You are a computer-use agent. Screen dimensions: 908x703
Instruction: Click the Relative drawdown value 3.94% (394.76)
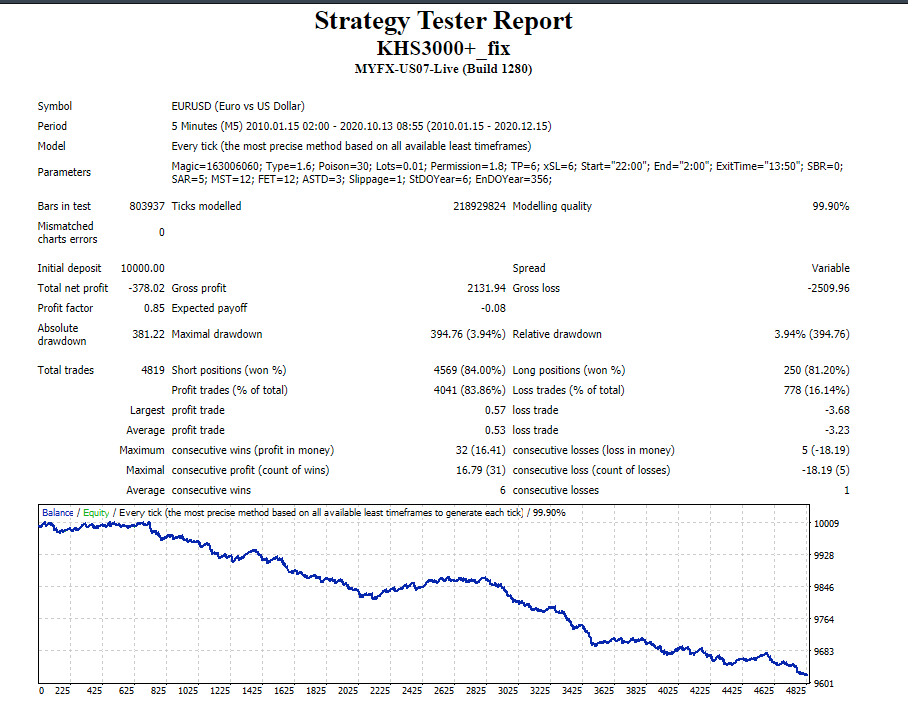[x=812, y=334]
